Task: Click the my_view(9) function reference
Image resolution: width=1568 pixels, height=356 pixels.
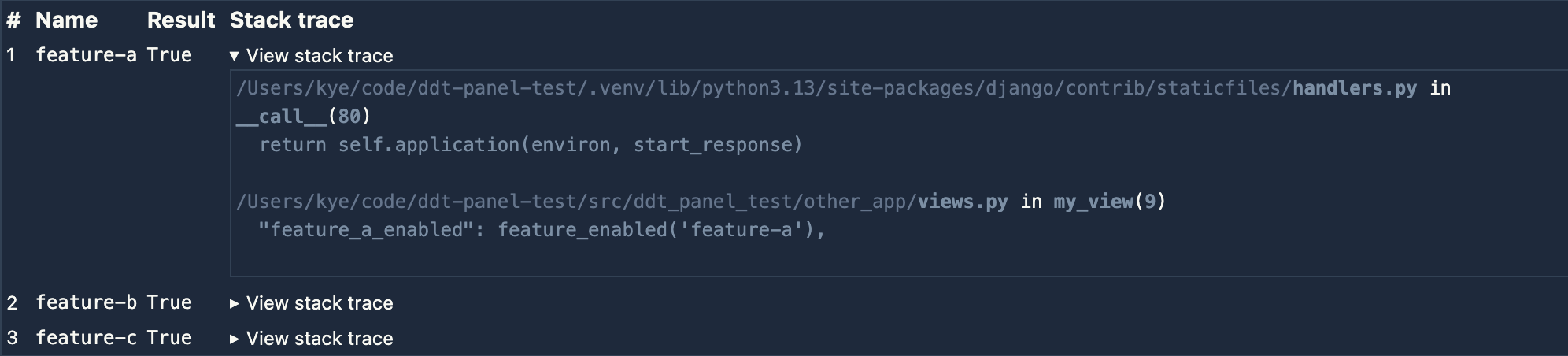Action: (1109, 202)
